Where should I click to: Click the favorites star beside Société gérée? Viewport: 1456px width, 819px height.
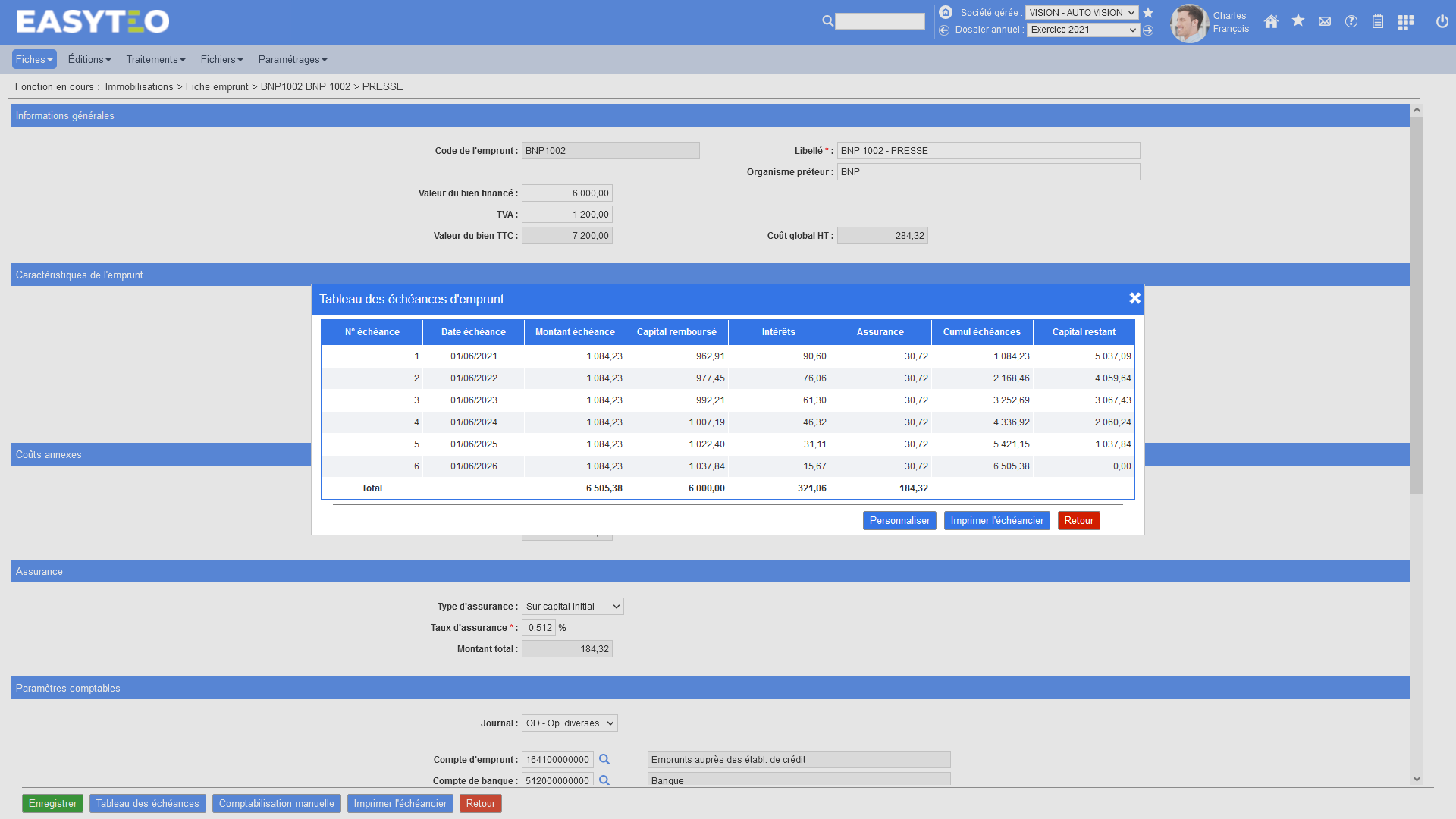[1148, 13]
